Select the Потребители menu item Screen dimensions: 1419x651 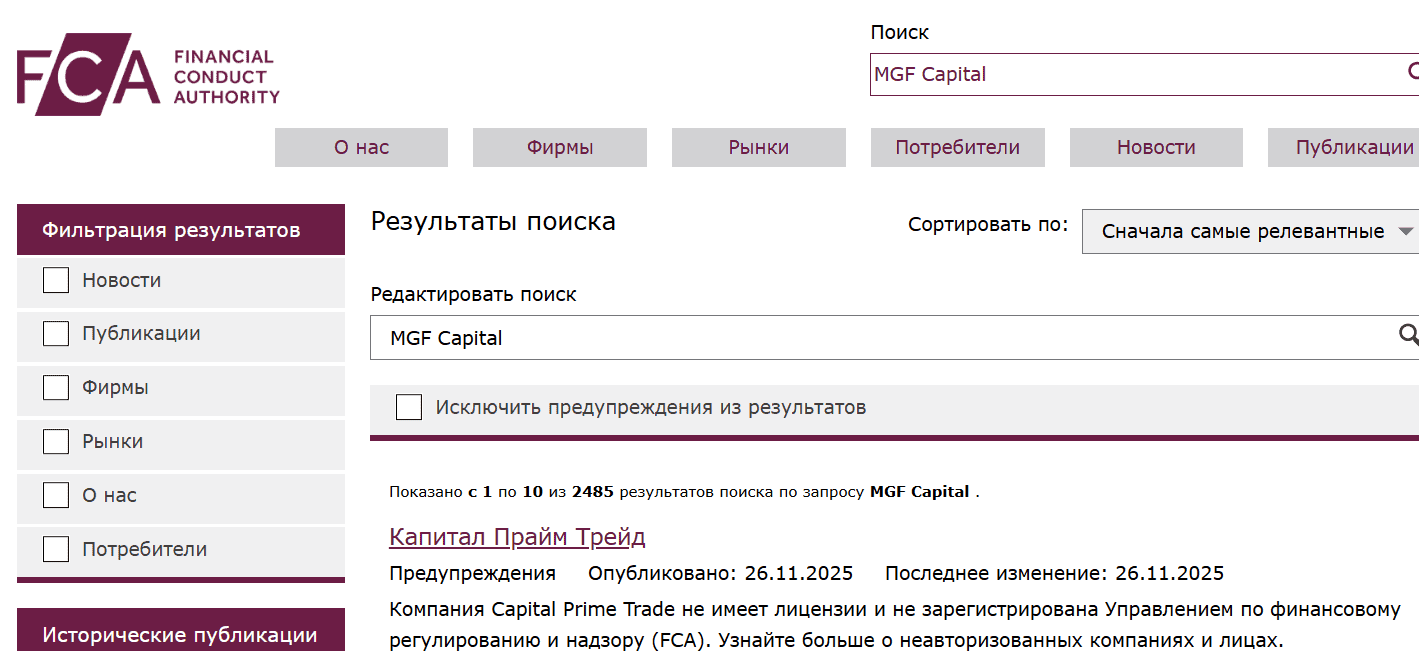956,147
